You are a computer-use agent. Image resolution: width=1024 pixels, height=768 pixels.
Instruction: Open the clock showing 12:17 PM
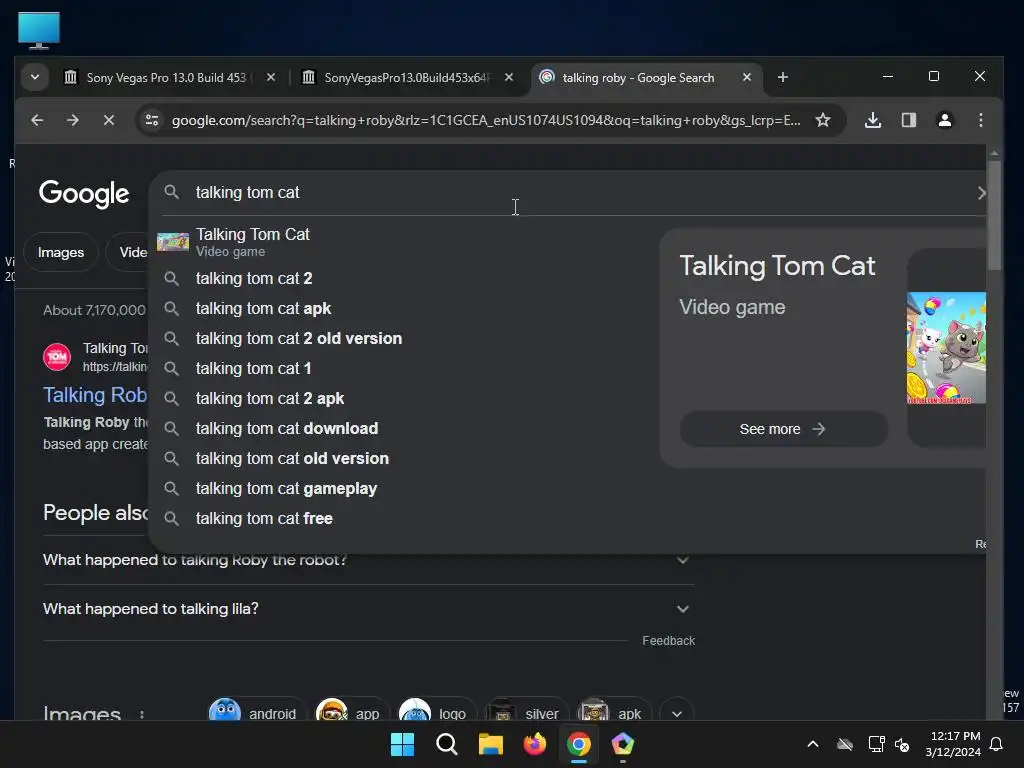953,744
